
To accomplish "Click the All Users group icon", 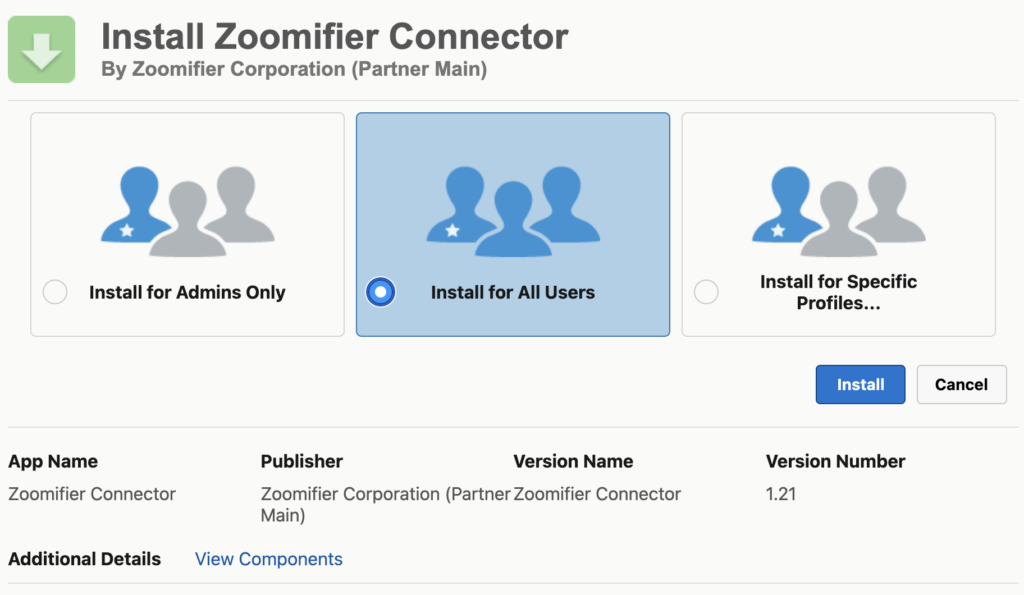I will [x=513, y=211].
